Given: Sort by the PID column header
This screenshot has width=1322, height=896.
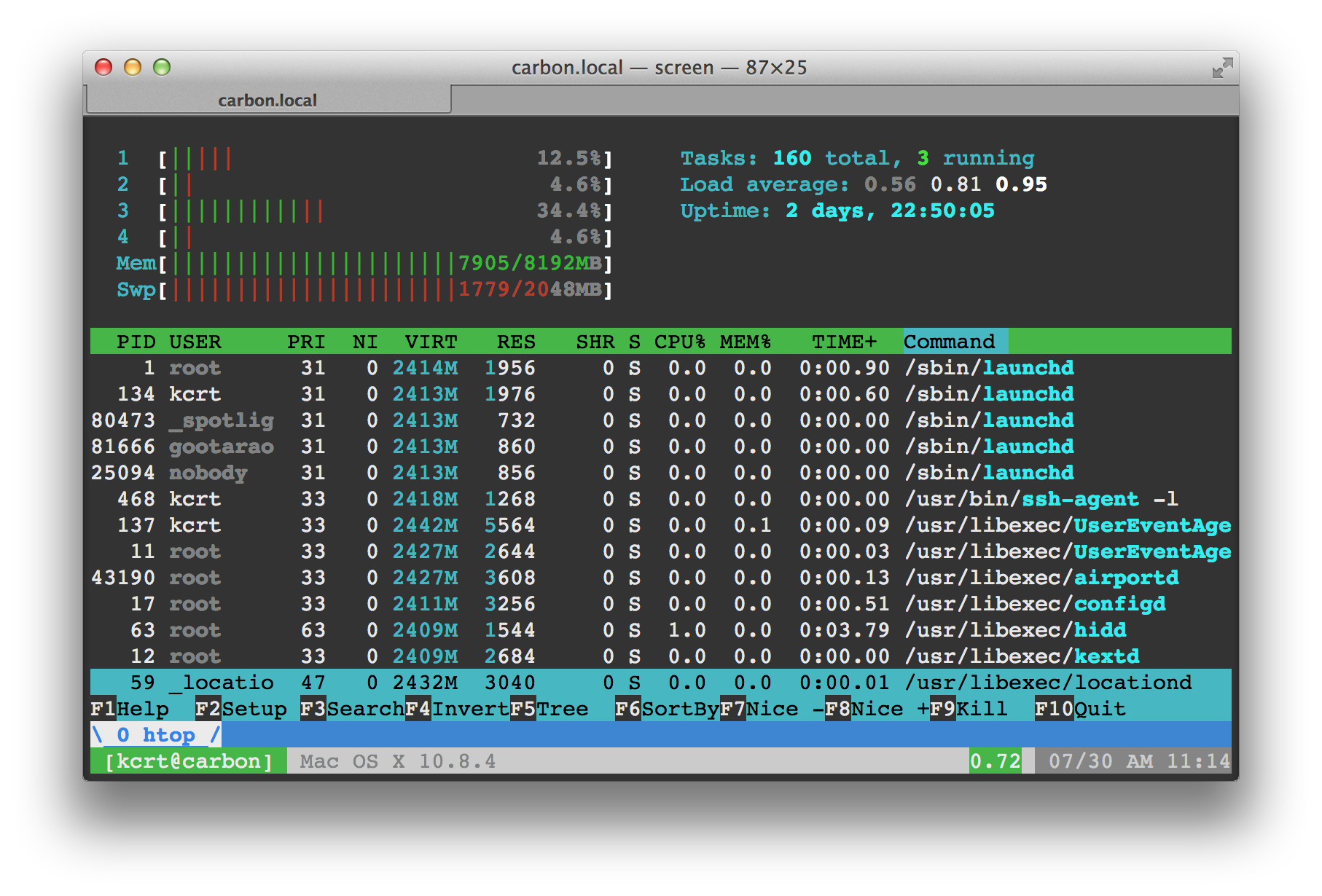Looking at the screenshot, I should click(136, 342).
